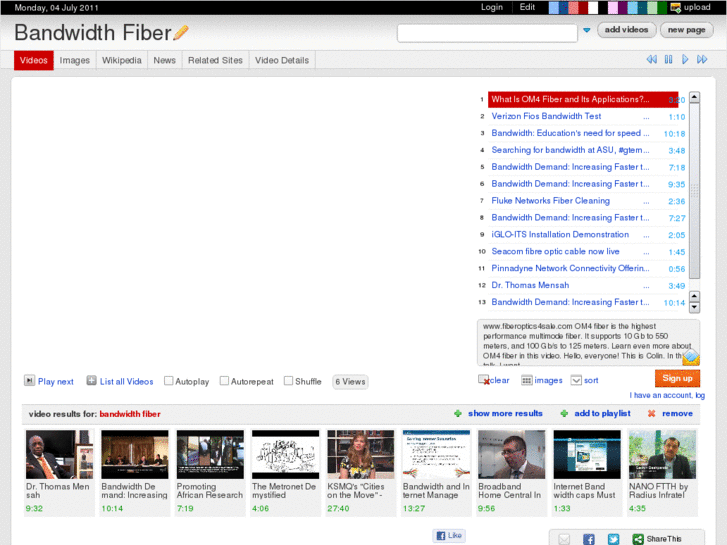Open the Video Details tab
The height and width of the screenshot is (545, 727).
tap(282, 60)
